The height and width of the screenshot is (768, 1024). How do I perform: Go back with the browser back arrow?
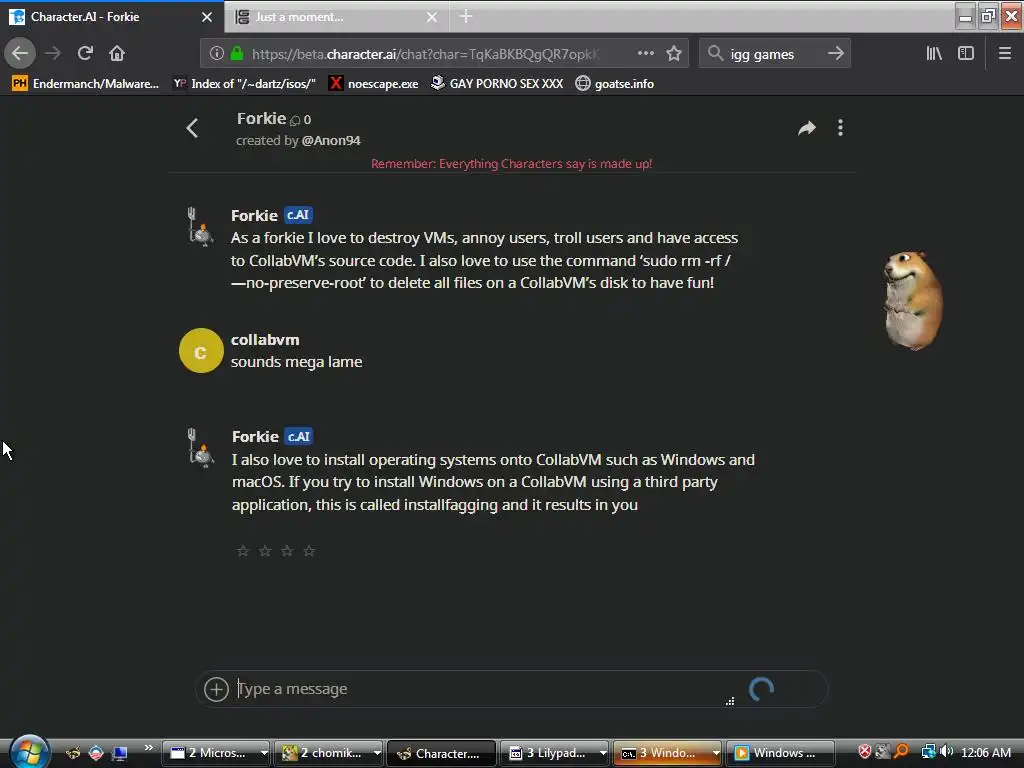click(x=20, y=54)
